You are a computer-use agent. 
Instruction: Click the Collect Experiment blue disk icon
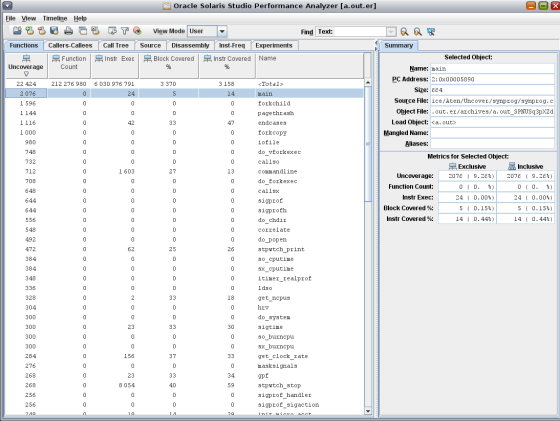point(54,31)
